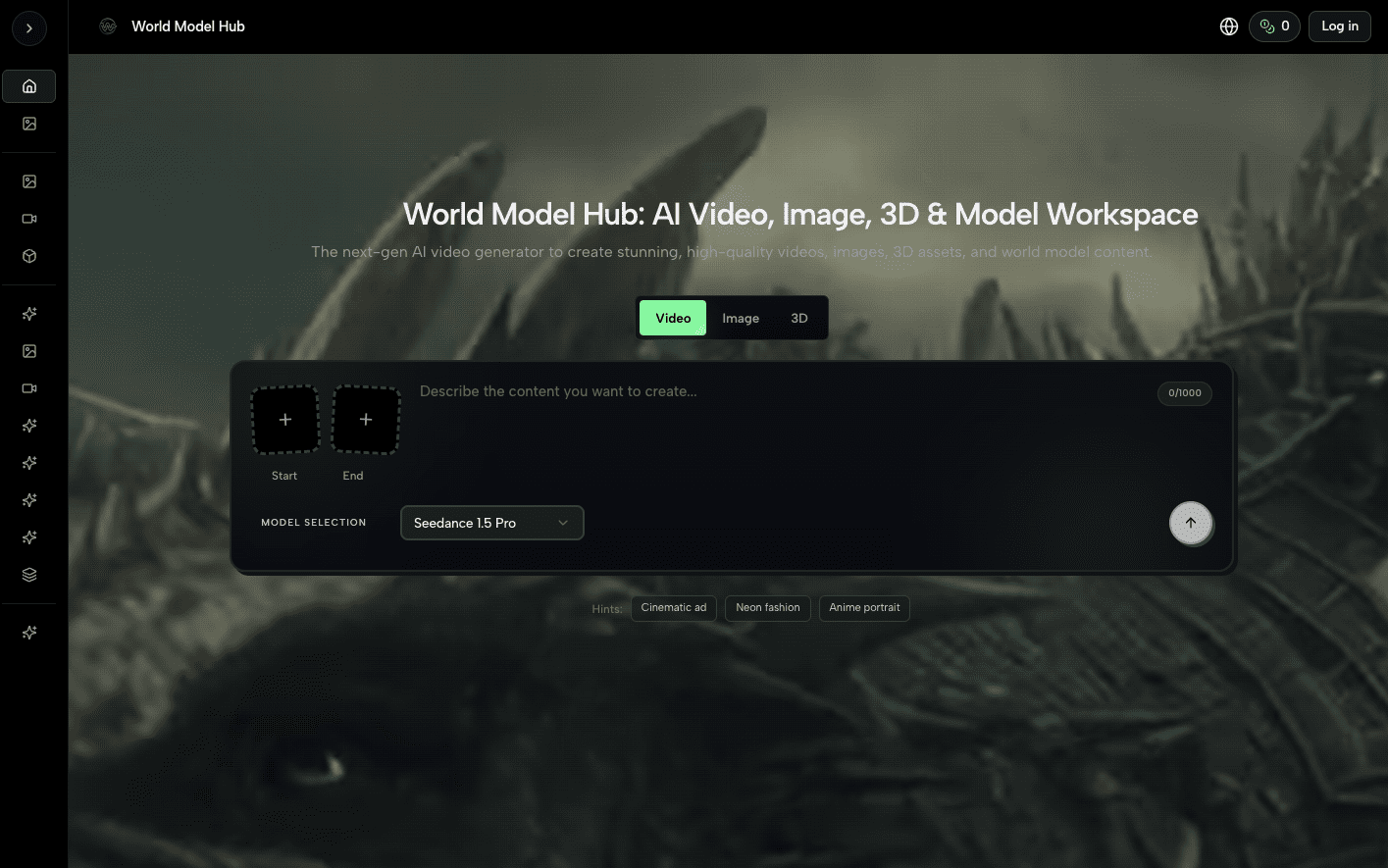Viewport: 1388px width, 868px height.
Task: Click the green coins credits badge
Action: (x=1274, y=26)
